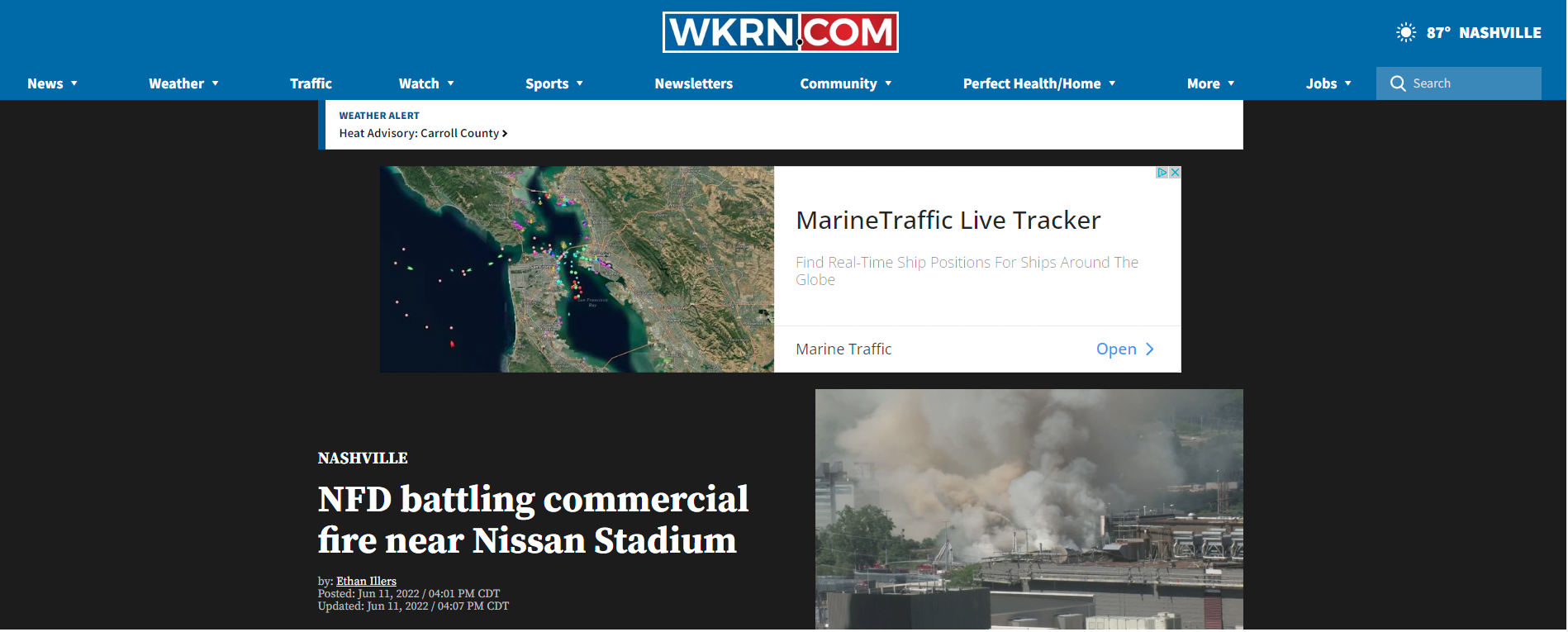Open the More menu
Viewport: 1568px width, 632px height.
(x=1204, y=83)
